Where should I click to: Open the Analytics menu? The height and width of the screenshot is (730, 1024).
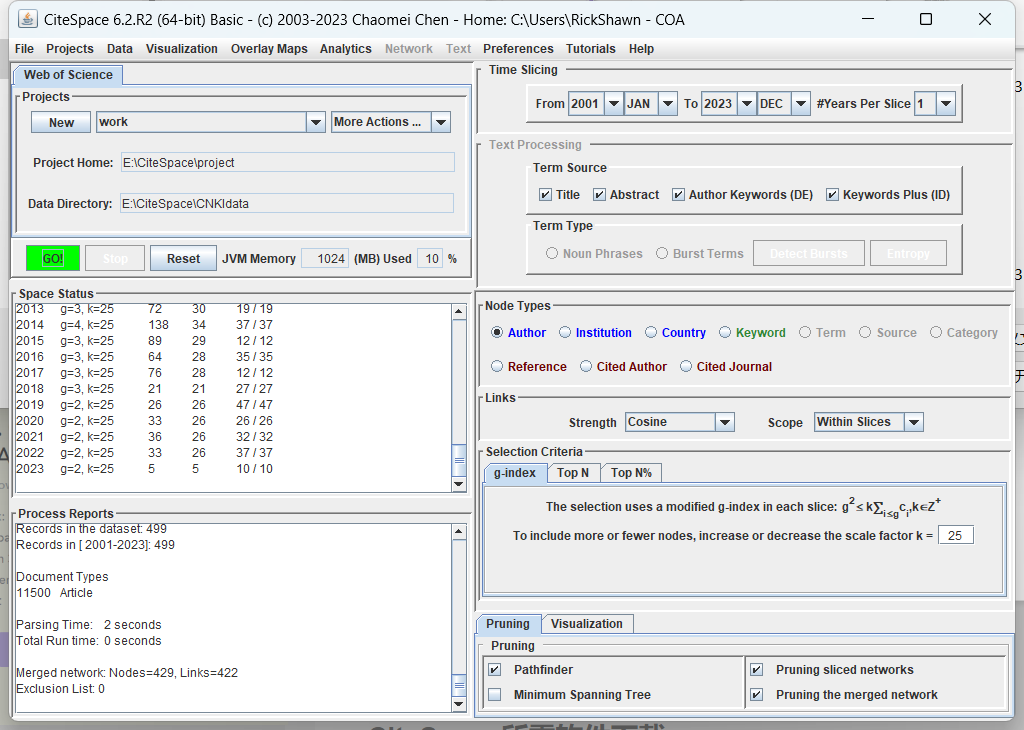click(345, 49)
